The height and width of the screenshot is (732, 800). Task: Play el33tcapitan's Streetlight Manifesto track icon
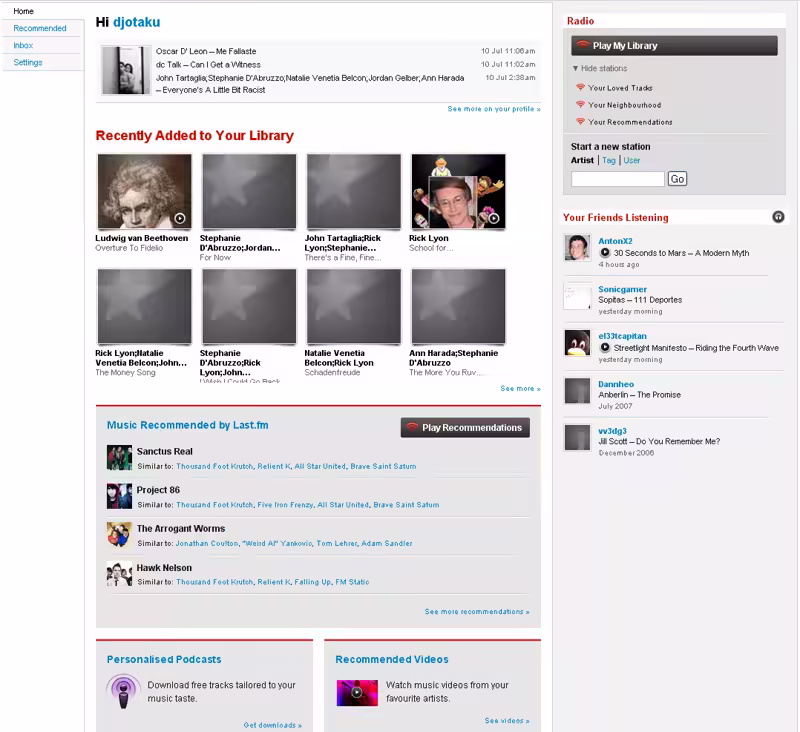(x=605, y=347)
